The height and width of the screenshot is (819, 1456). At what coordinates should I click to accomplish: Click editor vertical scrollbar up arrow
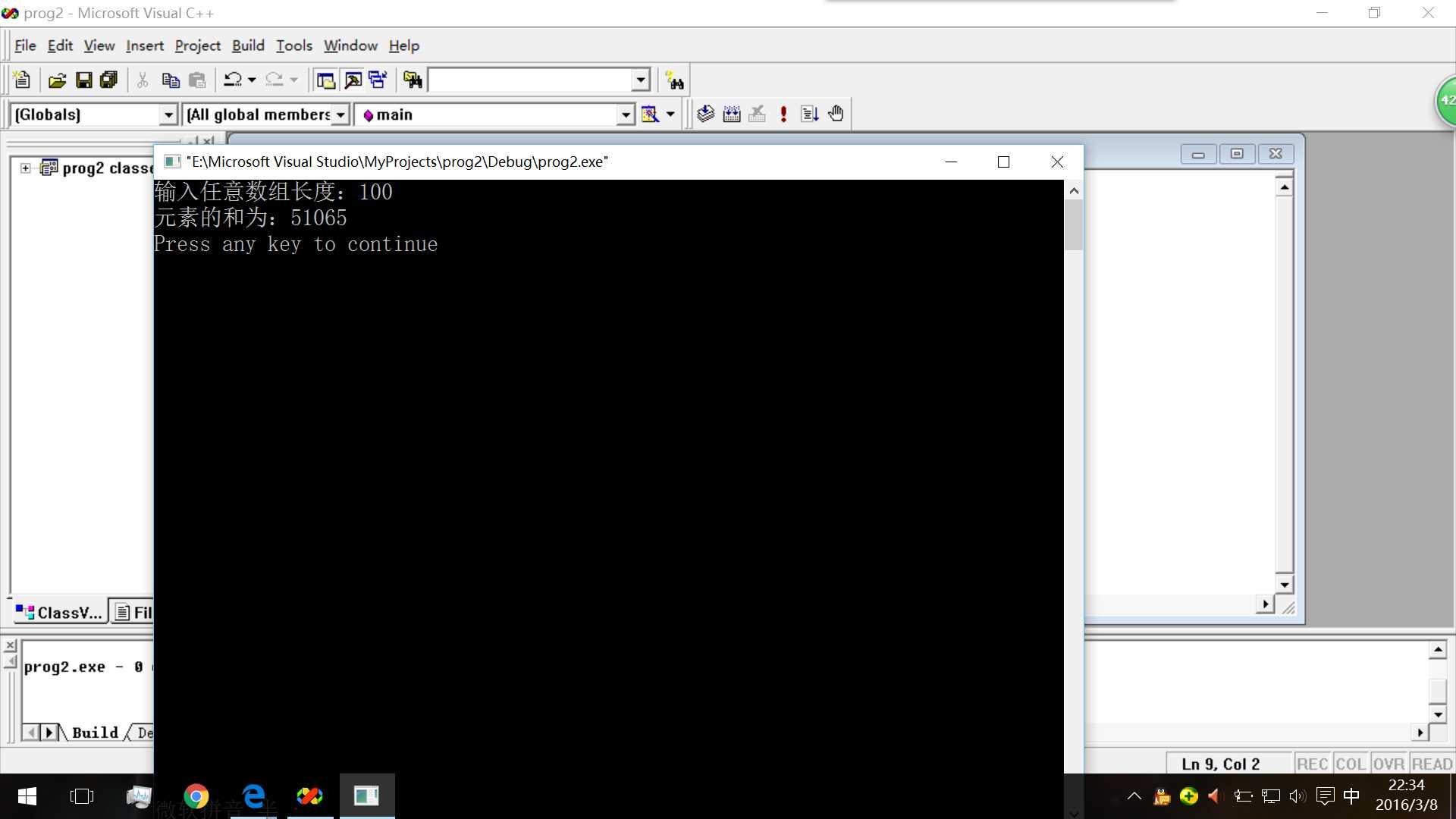coord(1284,187)
